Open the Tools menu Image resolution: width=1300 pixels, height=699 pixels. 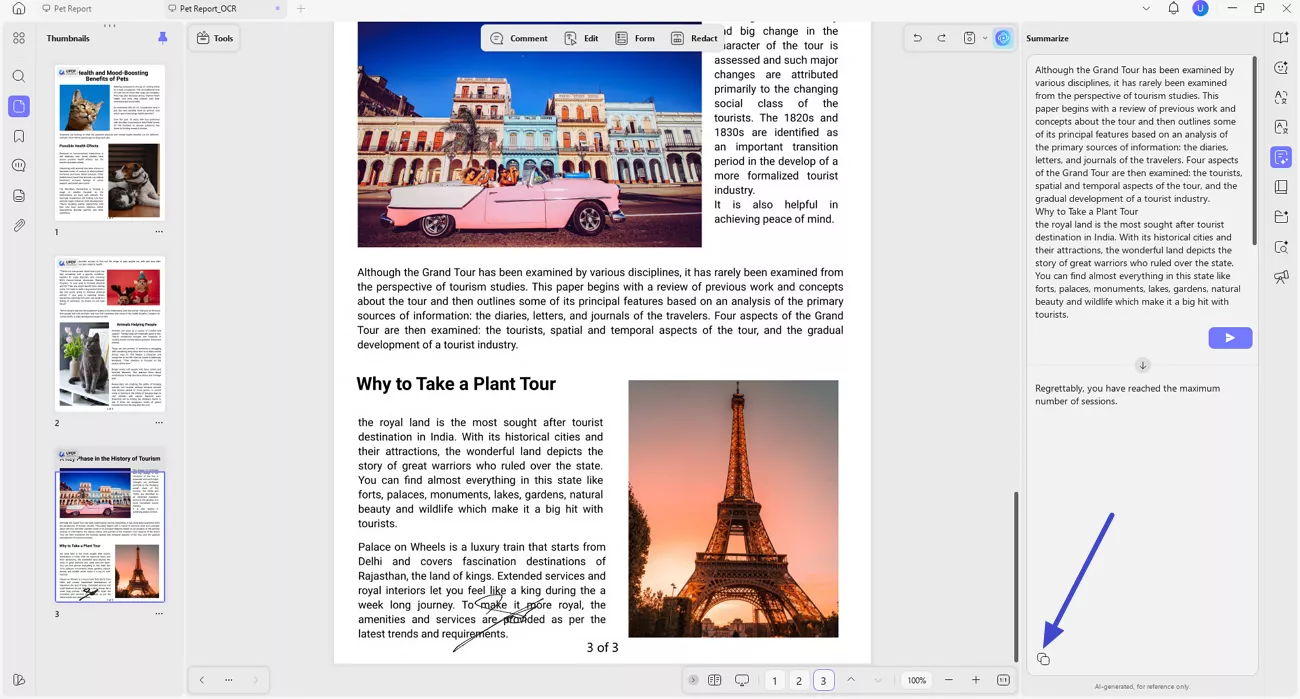coord(214,38)
